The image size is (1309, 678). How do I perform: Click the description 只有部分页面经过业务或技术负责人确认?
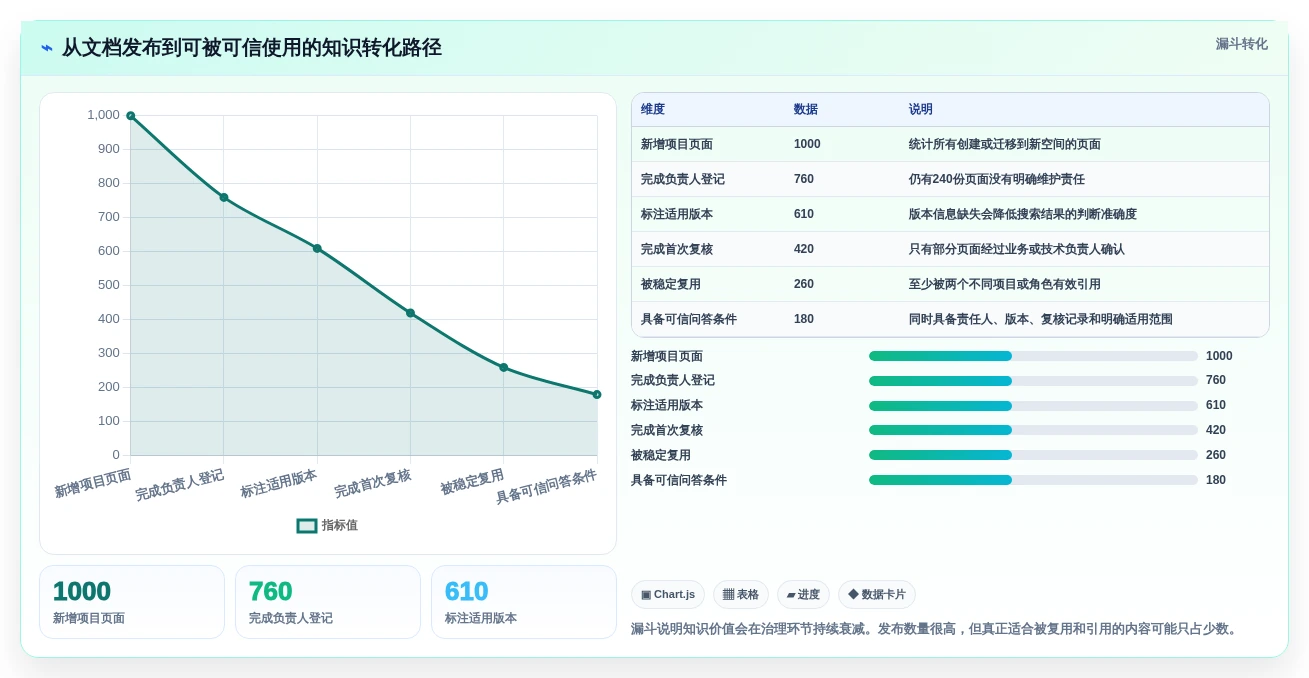click(x=1016, y=249)
